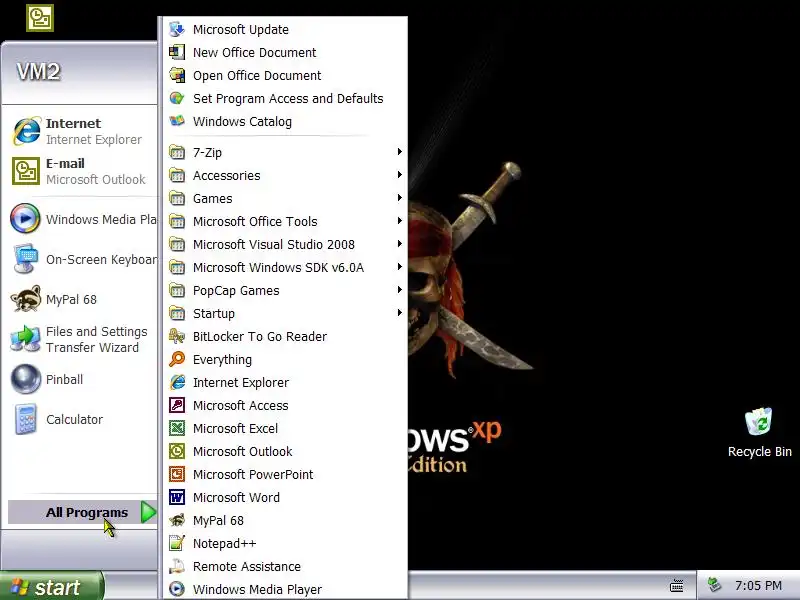Expand the 7-Zip submenu arrow
Screen dimensions: 800x600
pyautogui.click(x=399, y=152)
